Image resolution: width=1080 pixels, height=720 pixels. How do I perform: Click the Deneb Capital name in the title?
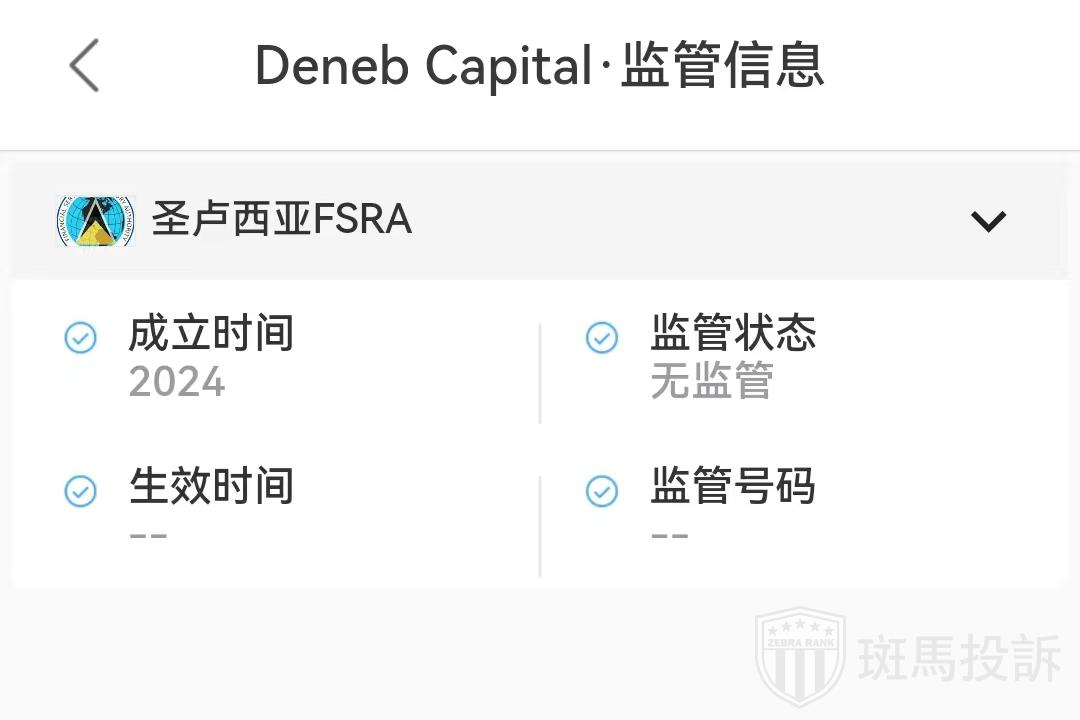point(424,67)
